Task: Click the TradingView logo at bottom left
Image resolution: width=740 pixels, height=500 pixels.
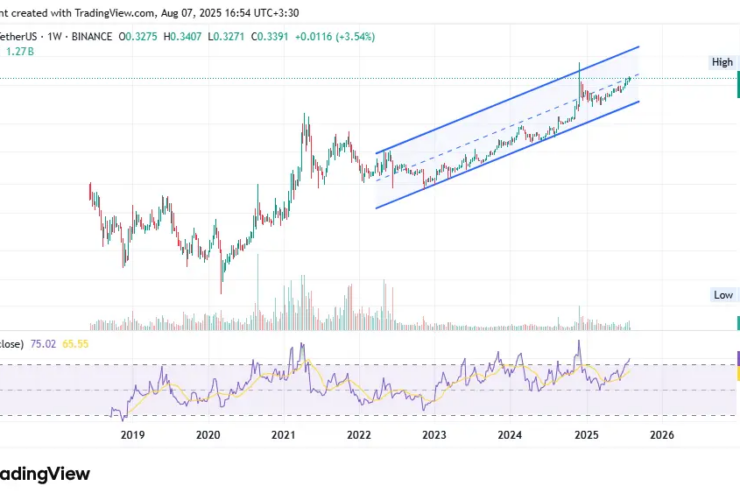Action: (x=44, y=473)
